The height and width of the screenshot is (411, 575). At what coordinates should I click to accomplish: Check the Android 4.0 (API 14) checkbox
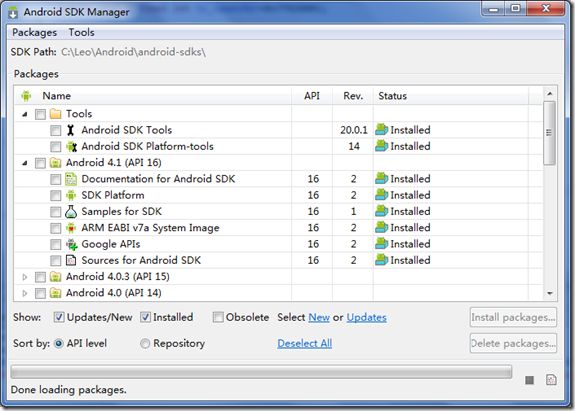40,293
